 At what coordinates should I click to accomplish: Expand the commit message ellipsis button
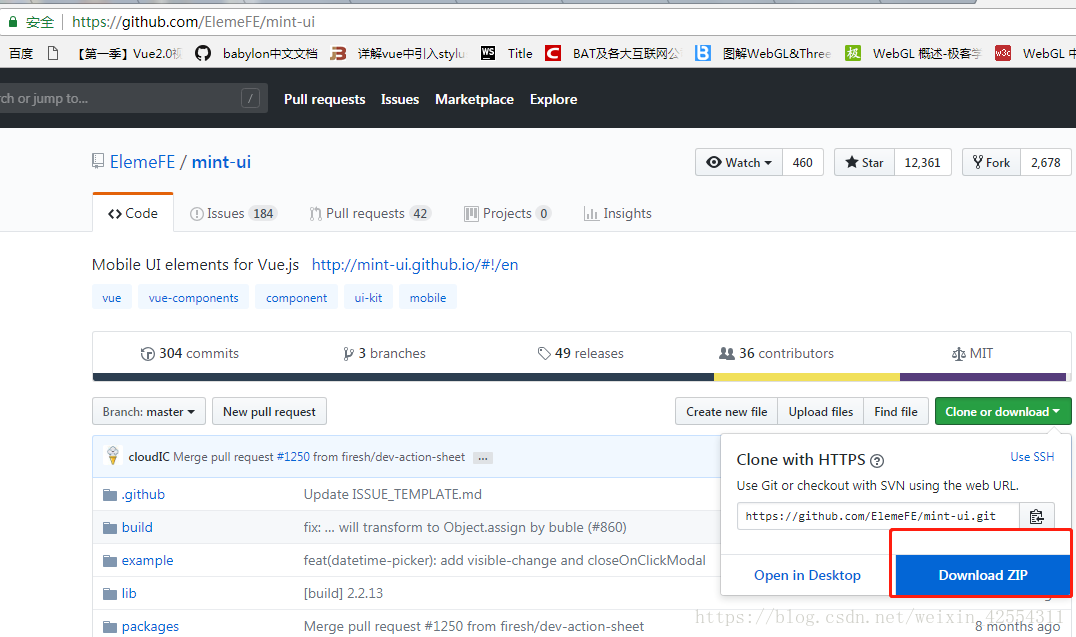click(483, 458)
